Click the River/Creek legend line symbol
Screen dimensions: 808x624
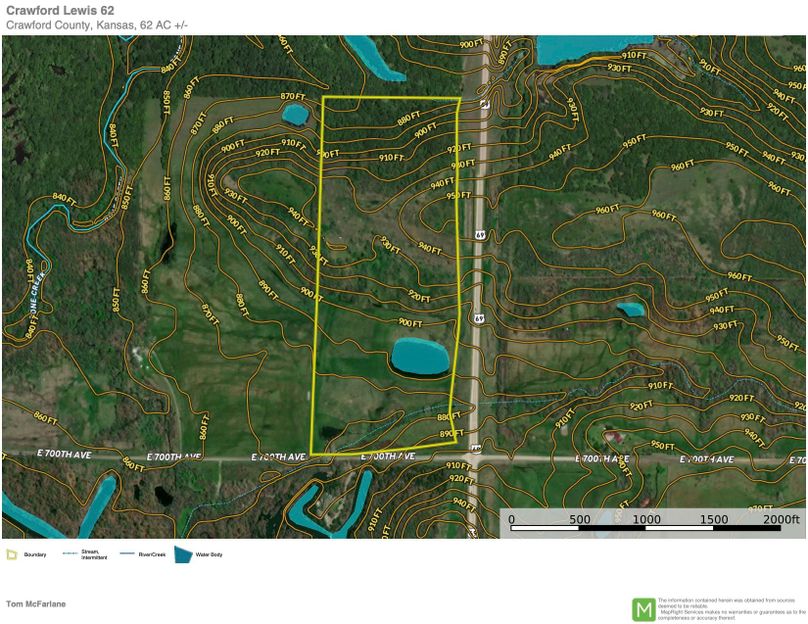125,553
